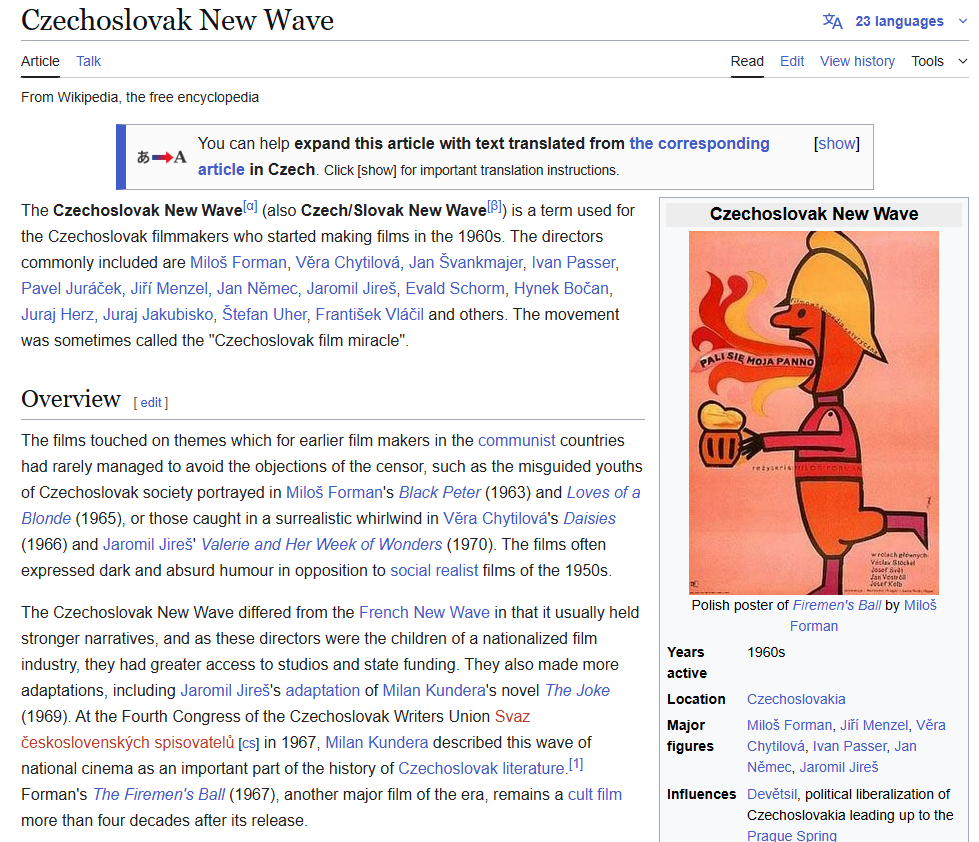Open the Hynek Bočan link

point(561,289)
